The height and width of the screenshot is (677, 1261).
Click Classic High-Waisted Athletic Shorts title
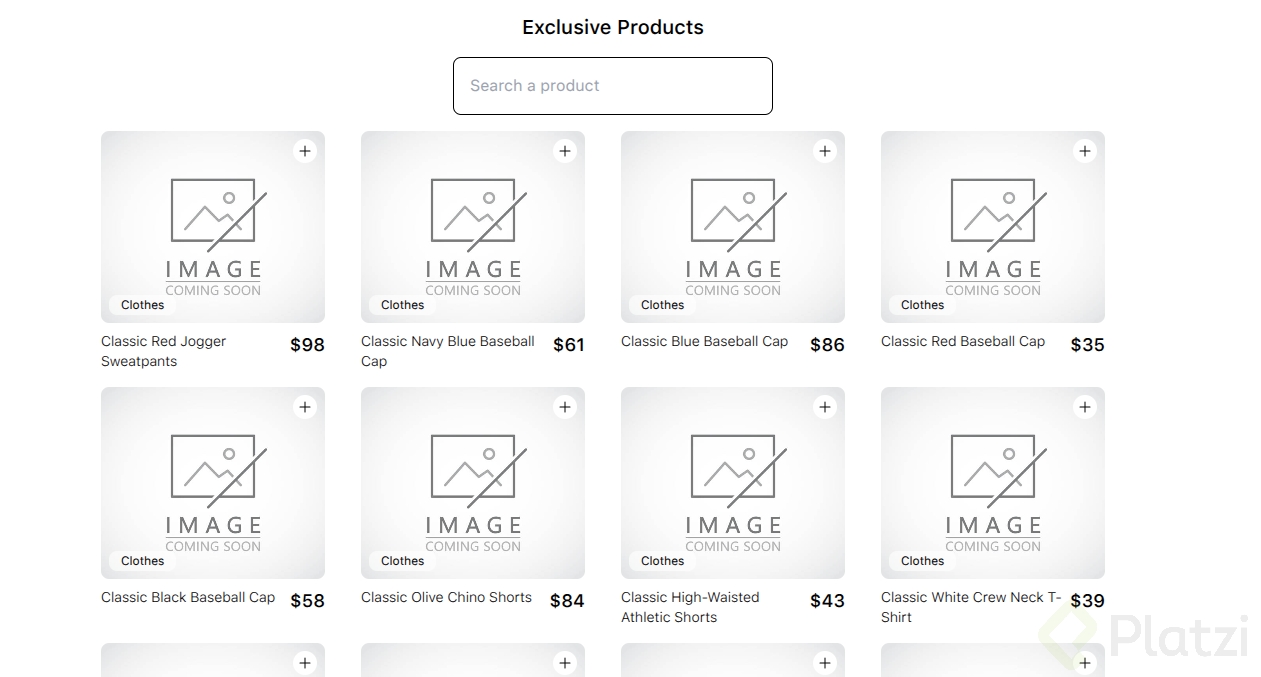pos(690,607)
